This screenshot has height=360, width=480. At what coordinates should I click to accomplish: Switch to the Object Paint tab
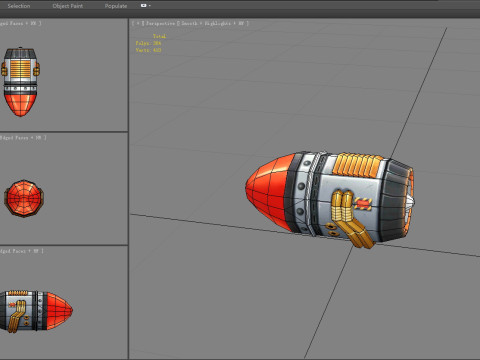coord(68,6)
